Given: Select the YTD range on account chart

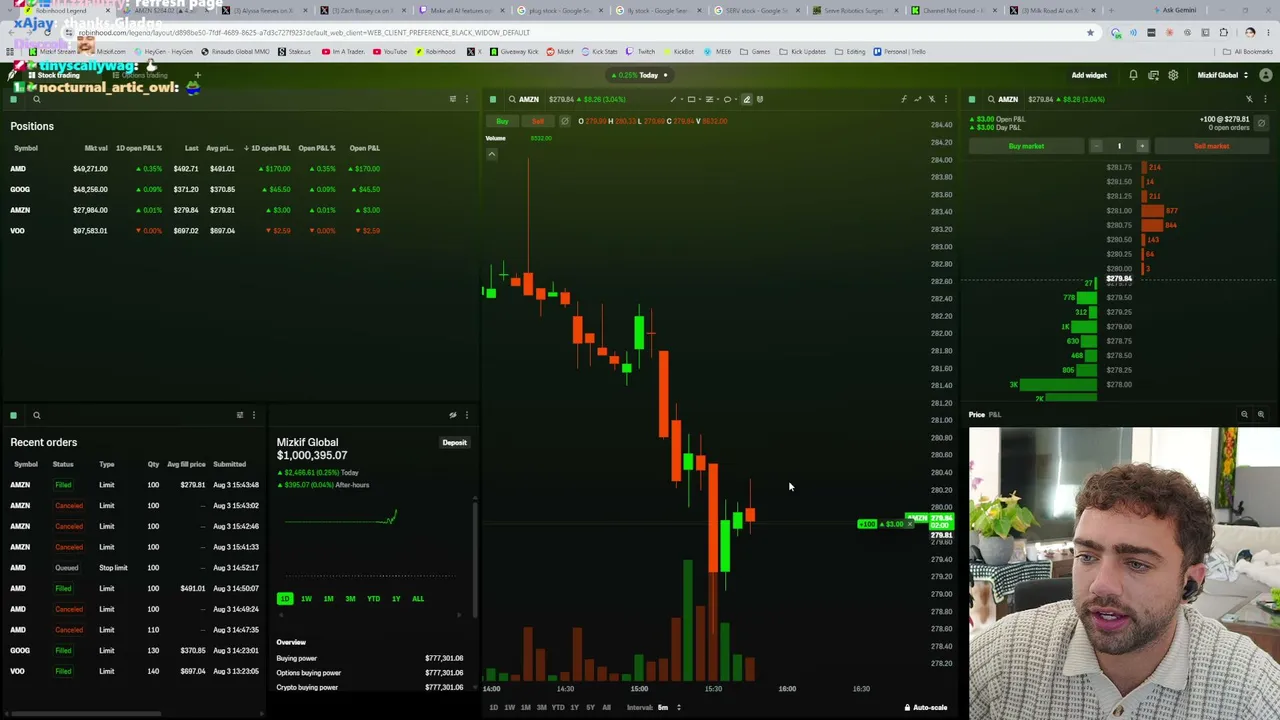Looking at the screenshot, I should click(373, 599).
